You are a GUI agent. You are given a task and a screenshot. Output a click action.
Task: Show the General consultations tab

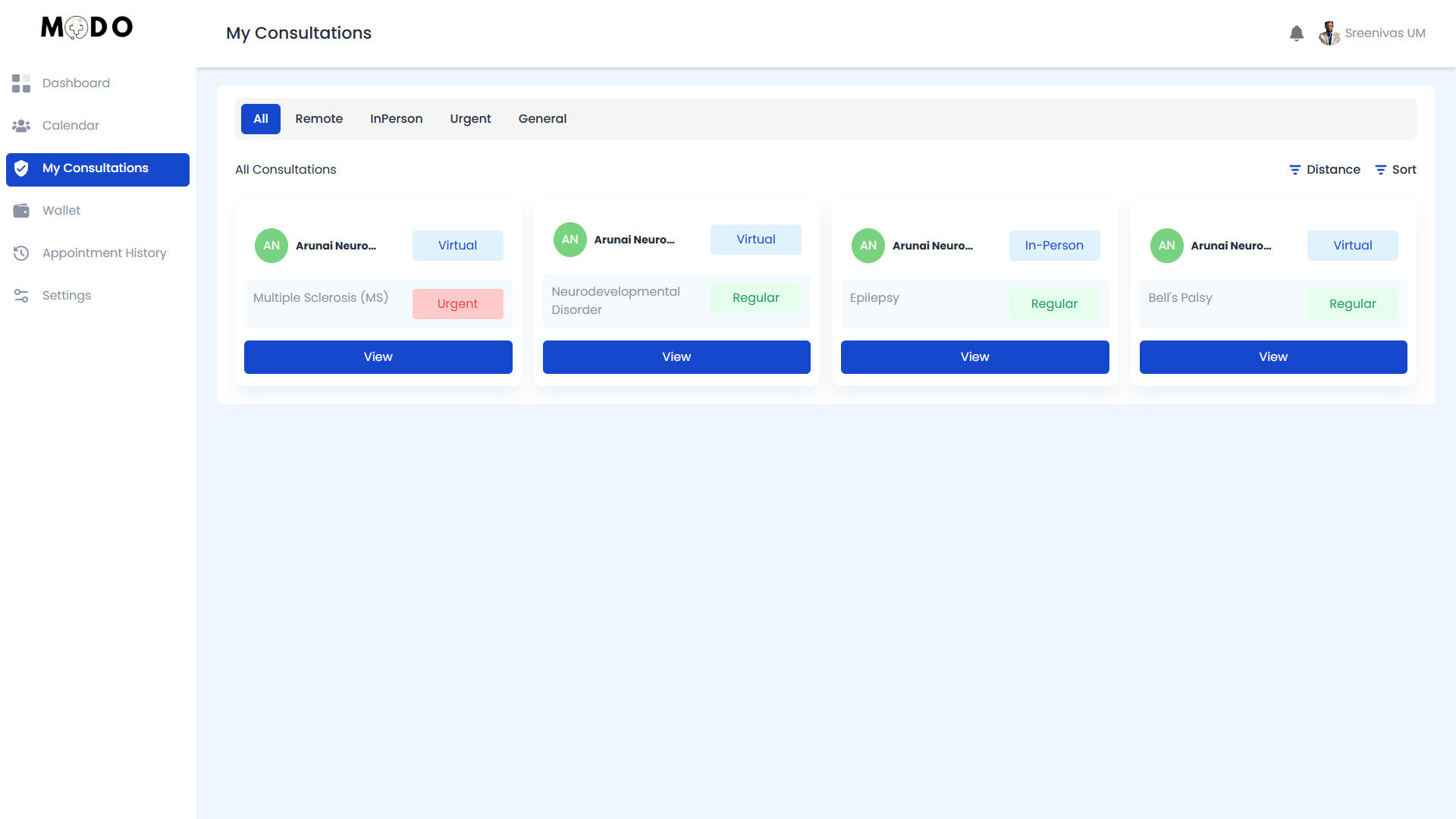point(542,119)
